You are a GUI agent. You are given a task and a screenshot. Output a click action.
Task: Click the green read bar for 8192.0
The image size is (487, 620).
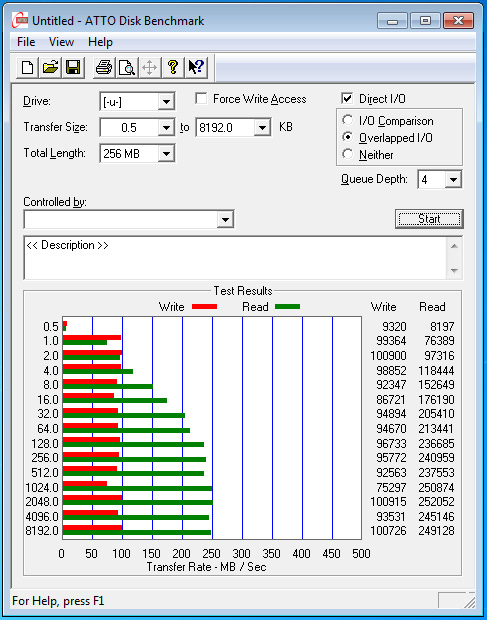pyautogui.click(x=137, y=533)
